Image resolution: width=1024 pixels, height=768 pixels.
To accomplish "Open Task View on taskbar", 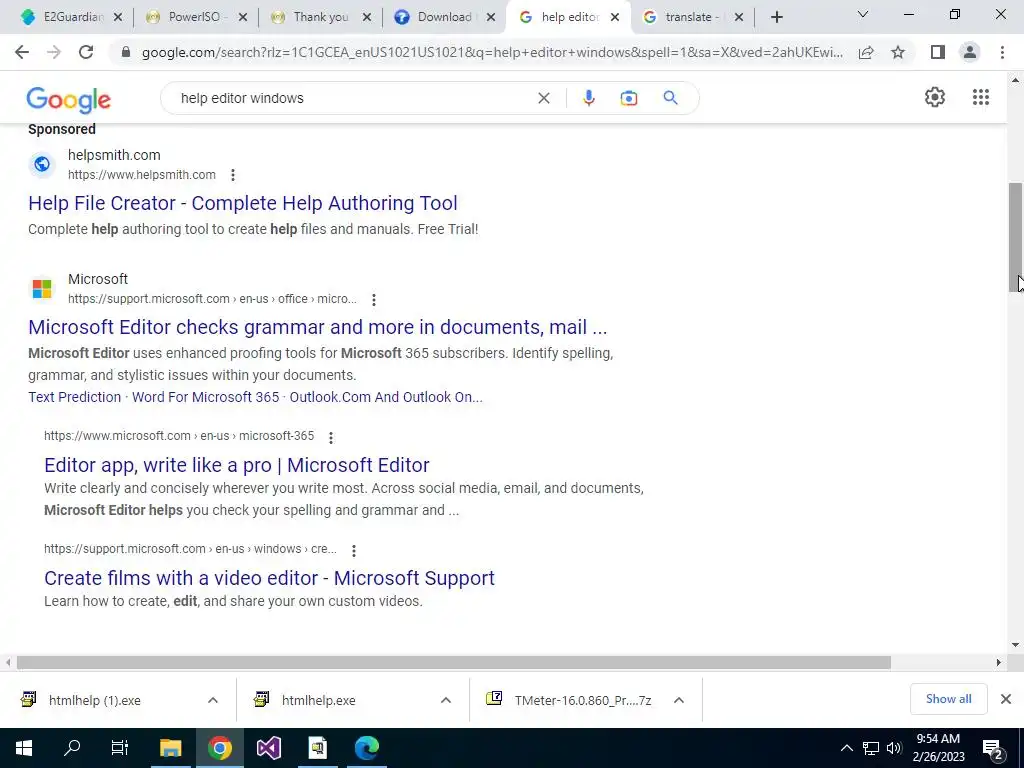I will pyautogui.click(x=120, y=748).
